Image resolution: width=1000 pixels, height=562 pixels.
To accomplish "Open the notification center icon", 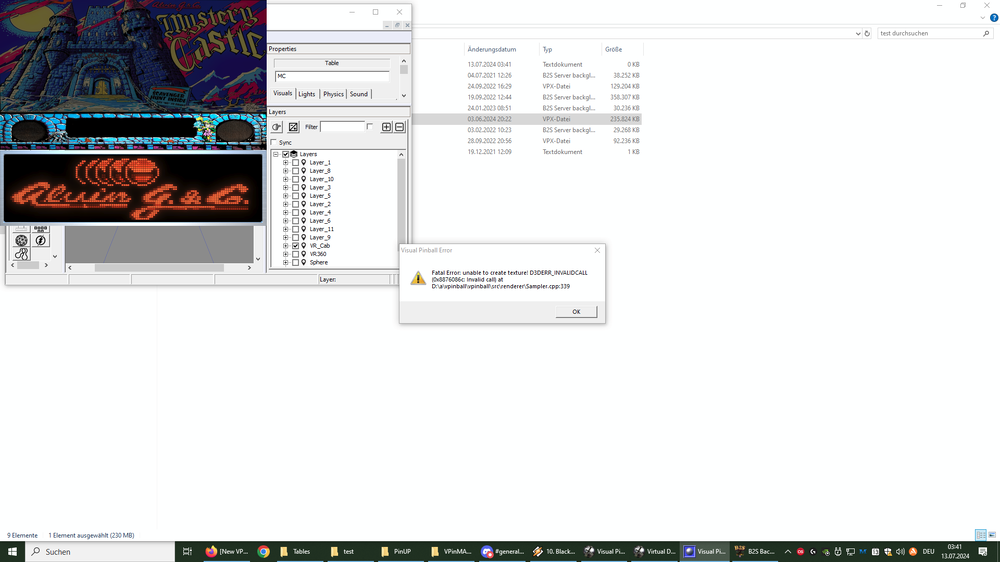I will (983, 551).
